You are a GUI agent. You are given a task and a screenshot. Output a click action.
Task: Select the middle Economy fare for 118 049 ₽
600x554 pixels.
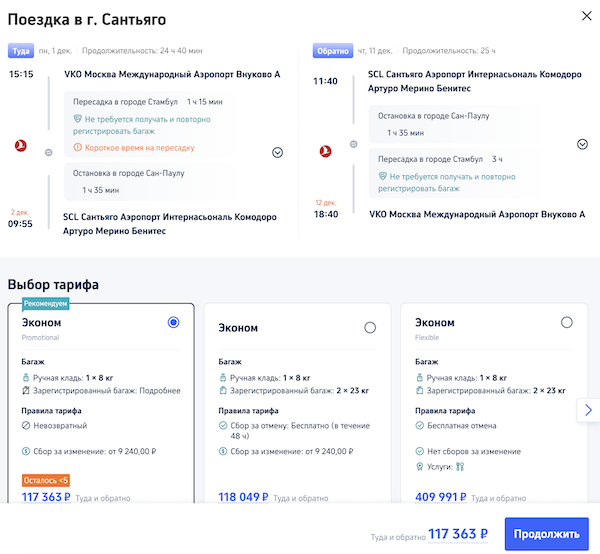[x=370, y=328]
